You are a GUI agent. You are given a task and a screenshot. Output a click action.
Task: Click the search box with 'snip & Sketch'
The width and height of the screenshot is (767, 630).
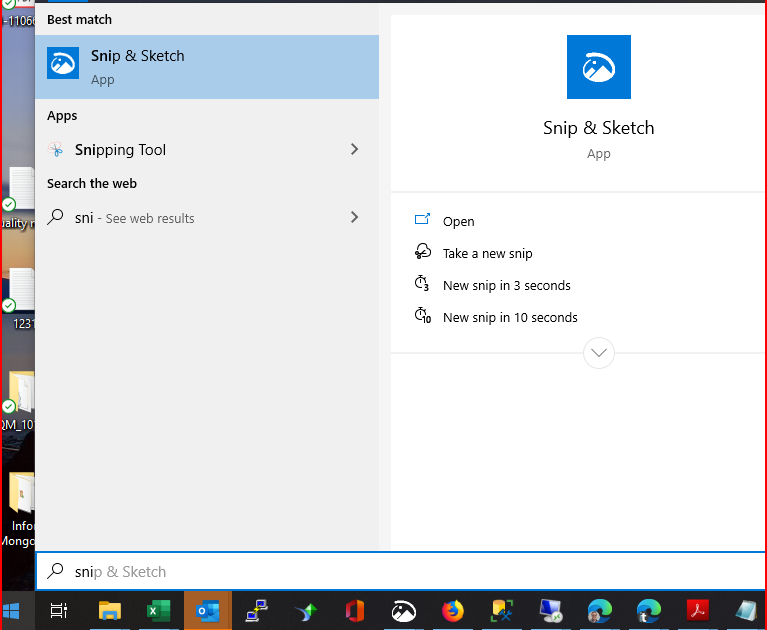coord(400,572)
